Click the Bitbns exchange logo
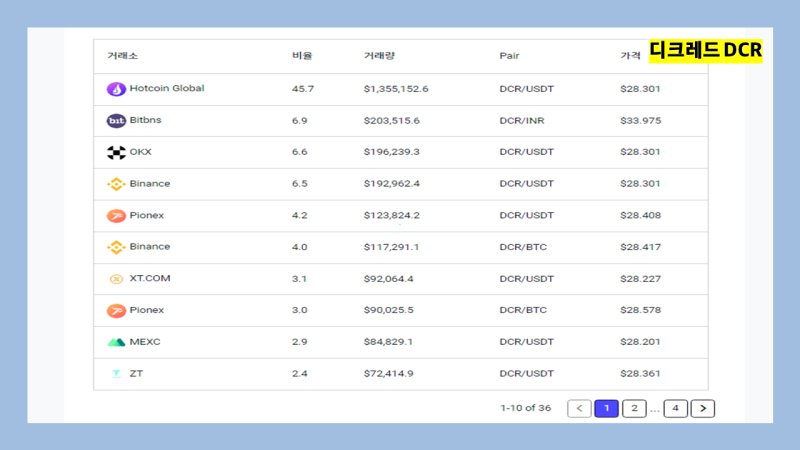The image size is (800, 450). coord(116,120)
